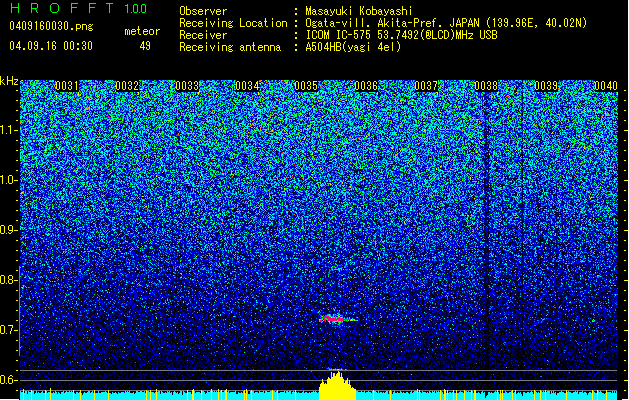
Task: Click time marker 0032
Action: pos(127,86)
